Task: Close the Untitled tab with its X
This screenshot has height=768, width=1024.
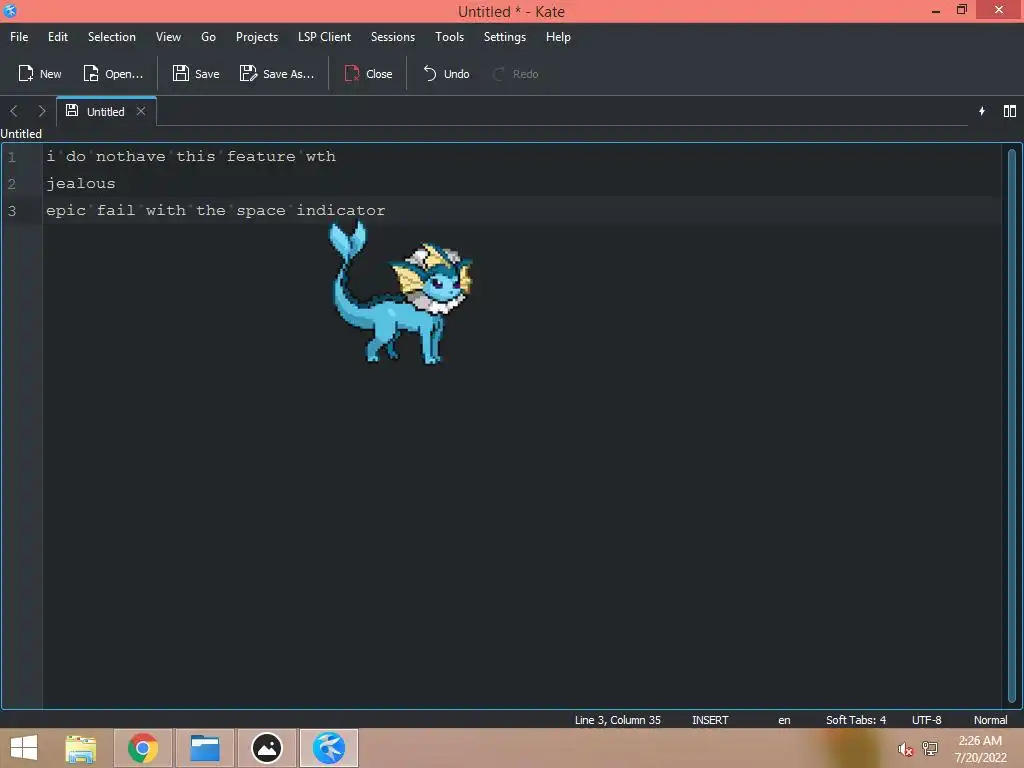Action: tap(140, 111)
